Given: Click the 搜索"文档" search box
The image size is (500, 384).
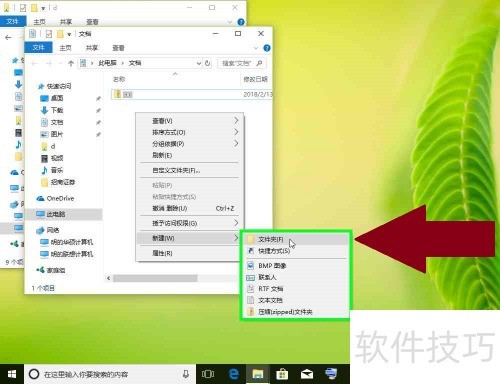Looking at the screenshot, I should [242, 63].
